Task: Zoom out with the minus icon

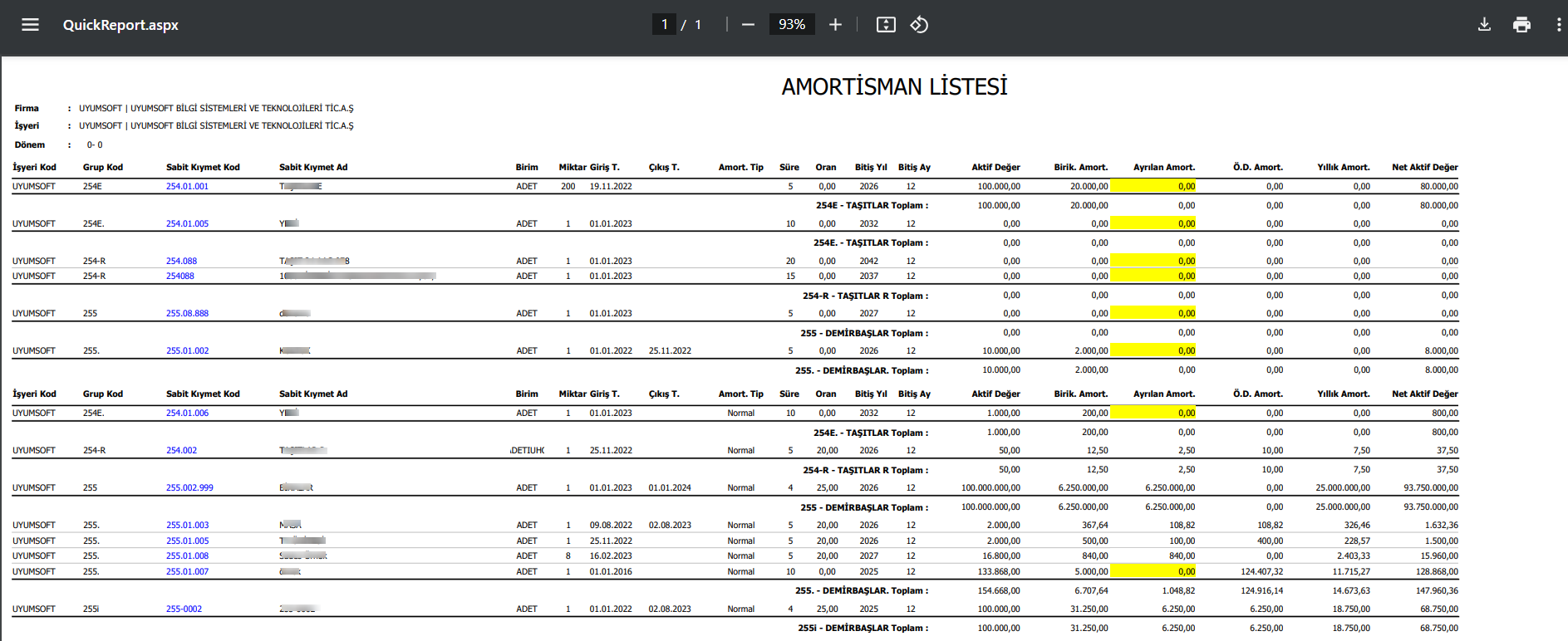Action: point(748,25)
